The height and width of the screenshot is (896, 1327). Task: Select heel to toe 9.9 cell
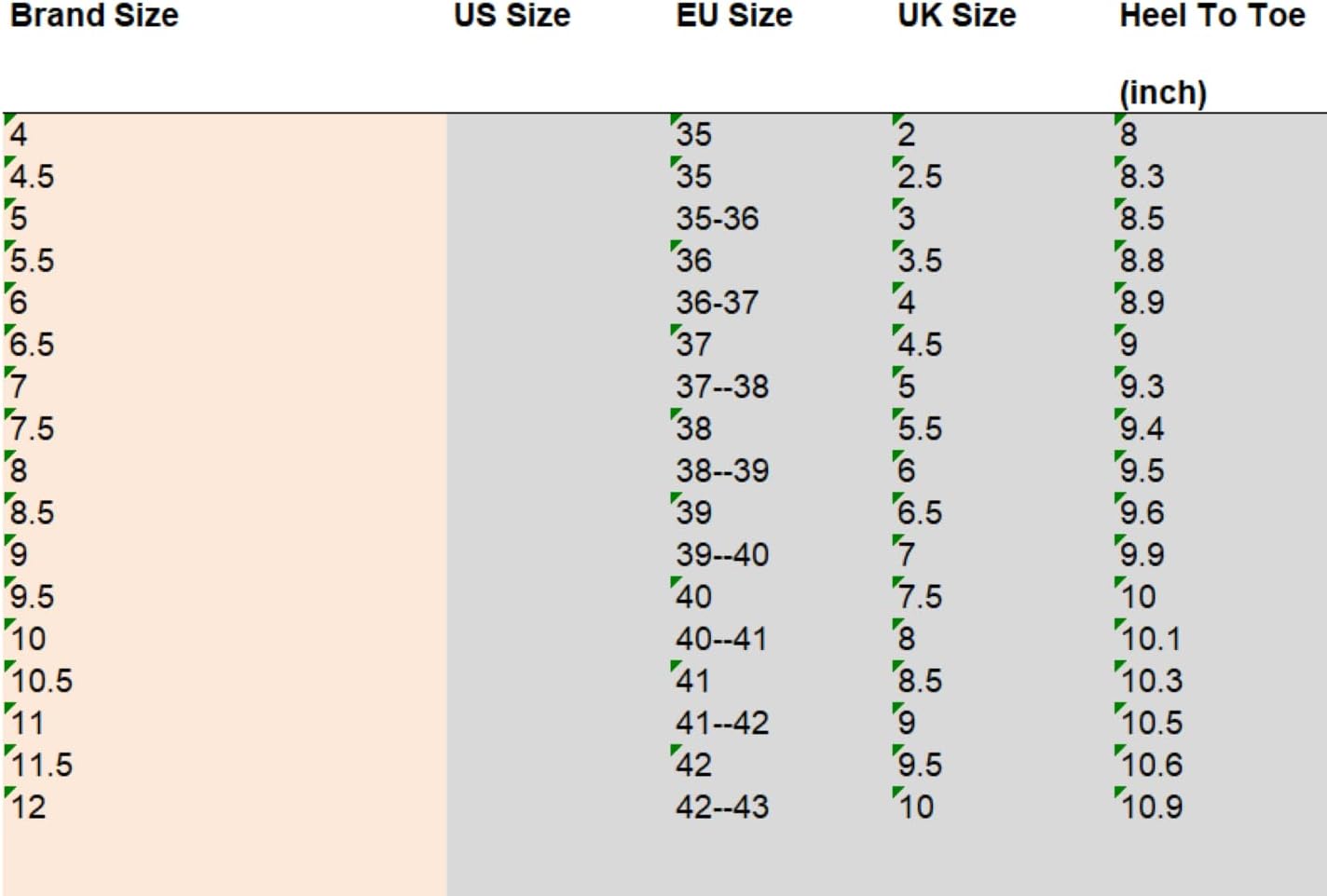coord(1142,555)
